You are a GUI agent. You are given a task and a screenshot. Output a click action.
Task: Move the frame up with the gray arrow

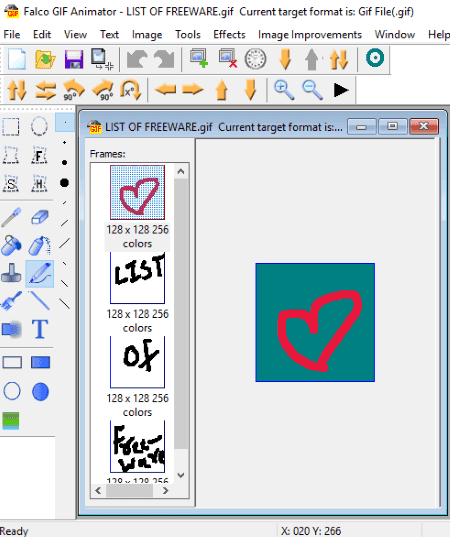(x=311, y=59)
